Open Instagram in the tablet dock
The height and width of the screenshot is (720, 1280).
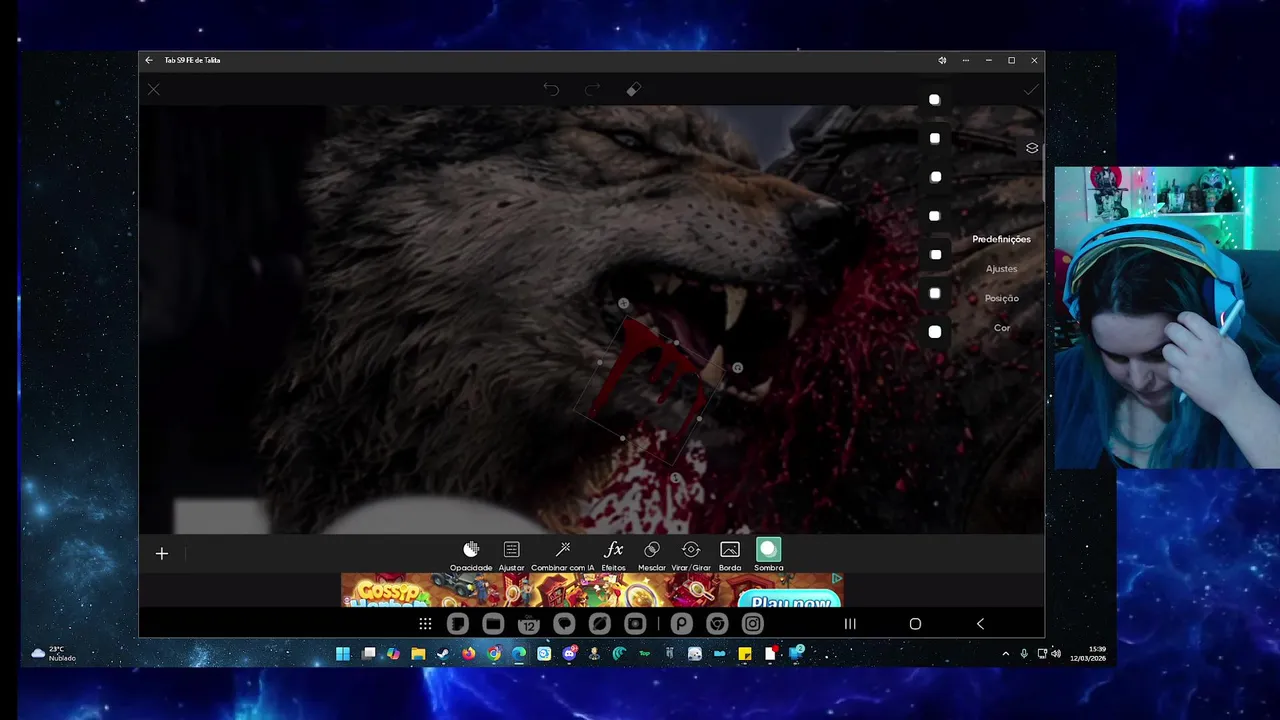tap(753, 624)
